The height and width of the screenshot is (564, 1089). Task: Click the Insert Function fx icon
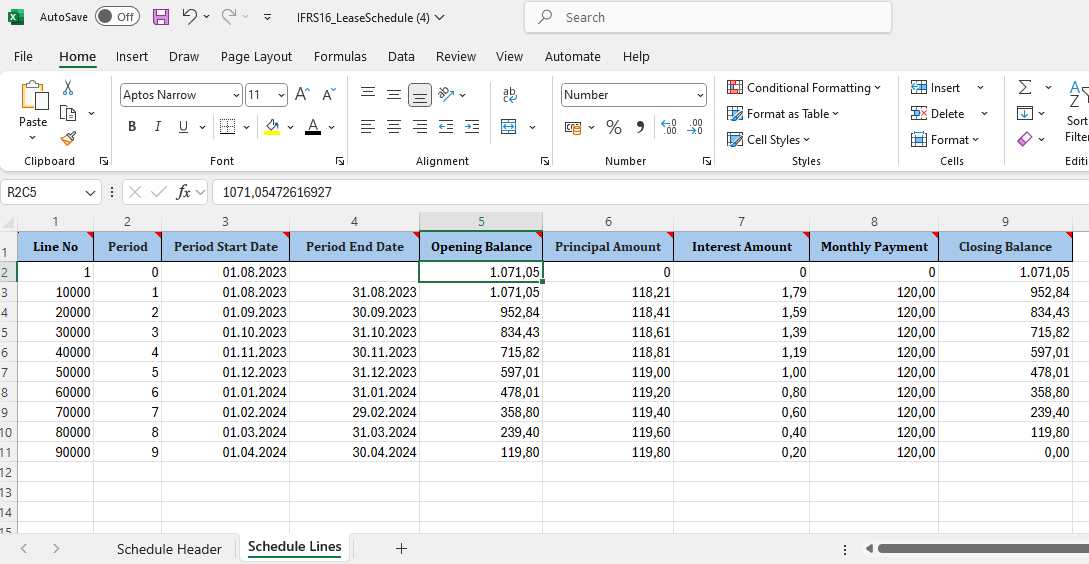pos(183,192)
